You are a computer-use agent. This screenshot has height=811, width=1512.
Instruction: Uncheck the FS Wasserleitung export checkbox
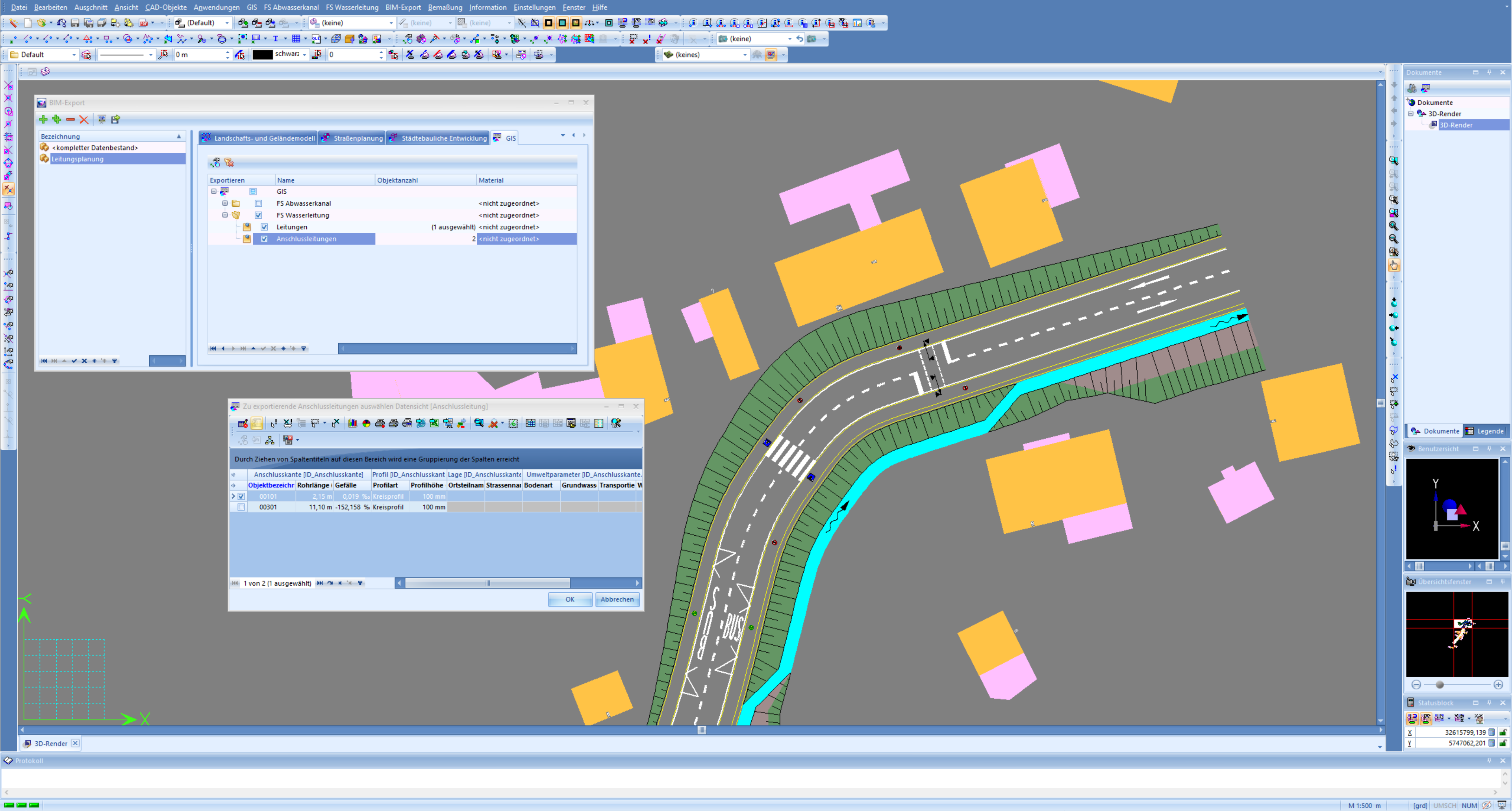[258, 215]
